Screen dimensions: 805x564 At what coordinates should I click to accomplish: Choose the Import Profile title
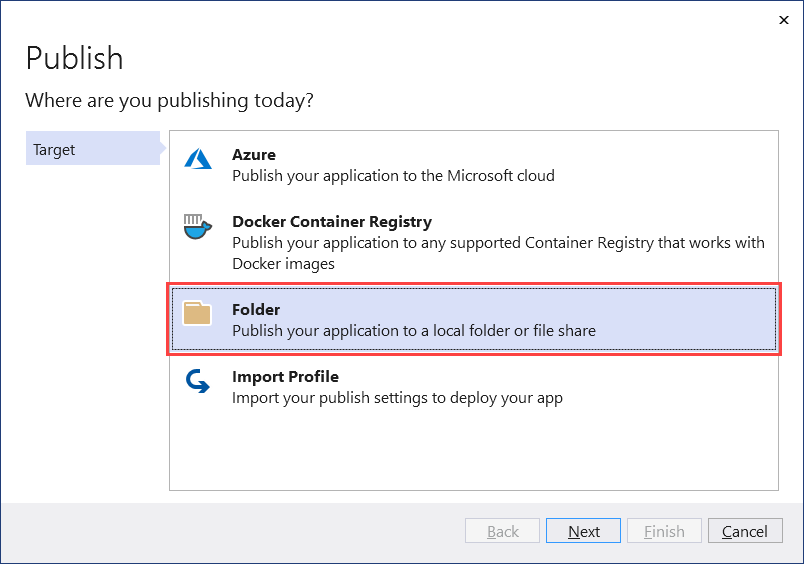pyautogui.click(x=285, y=377)
